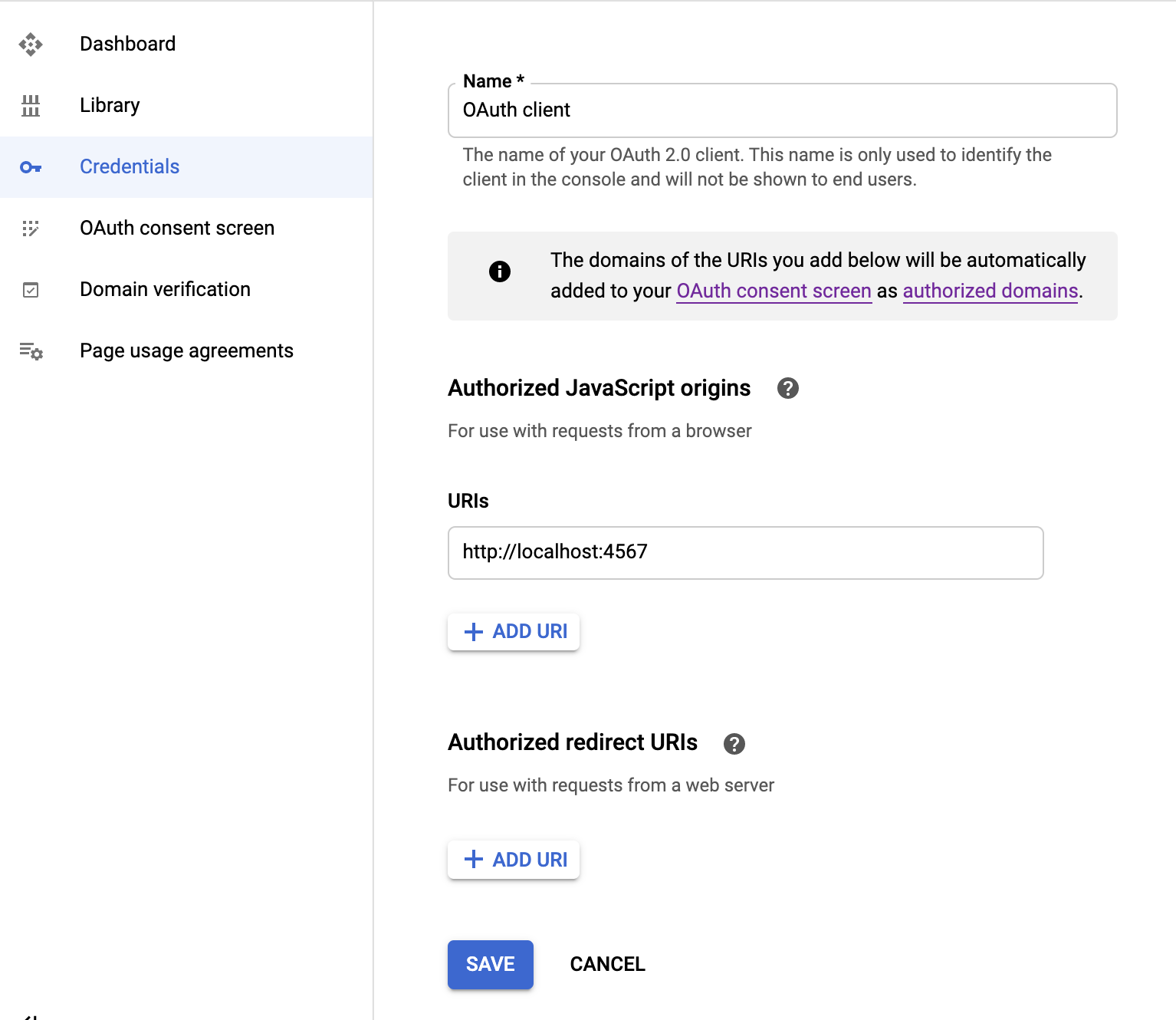Focus the localhost:4567 URI field
The height and width of the screenshot is (1020, 1176).
coord(745,552)
